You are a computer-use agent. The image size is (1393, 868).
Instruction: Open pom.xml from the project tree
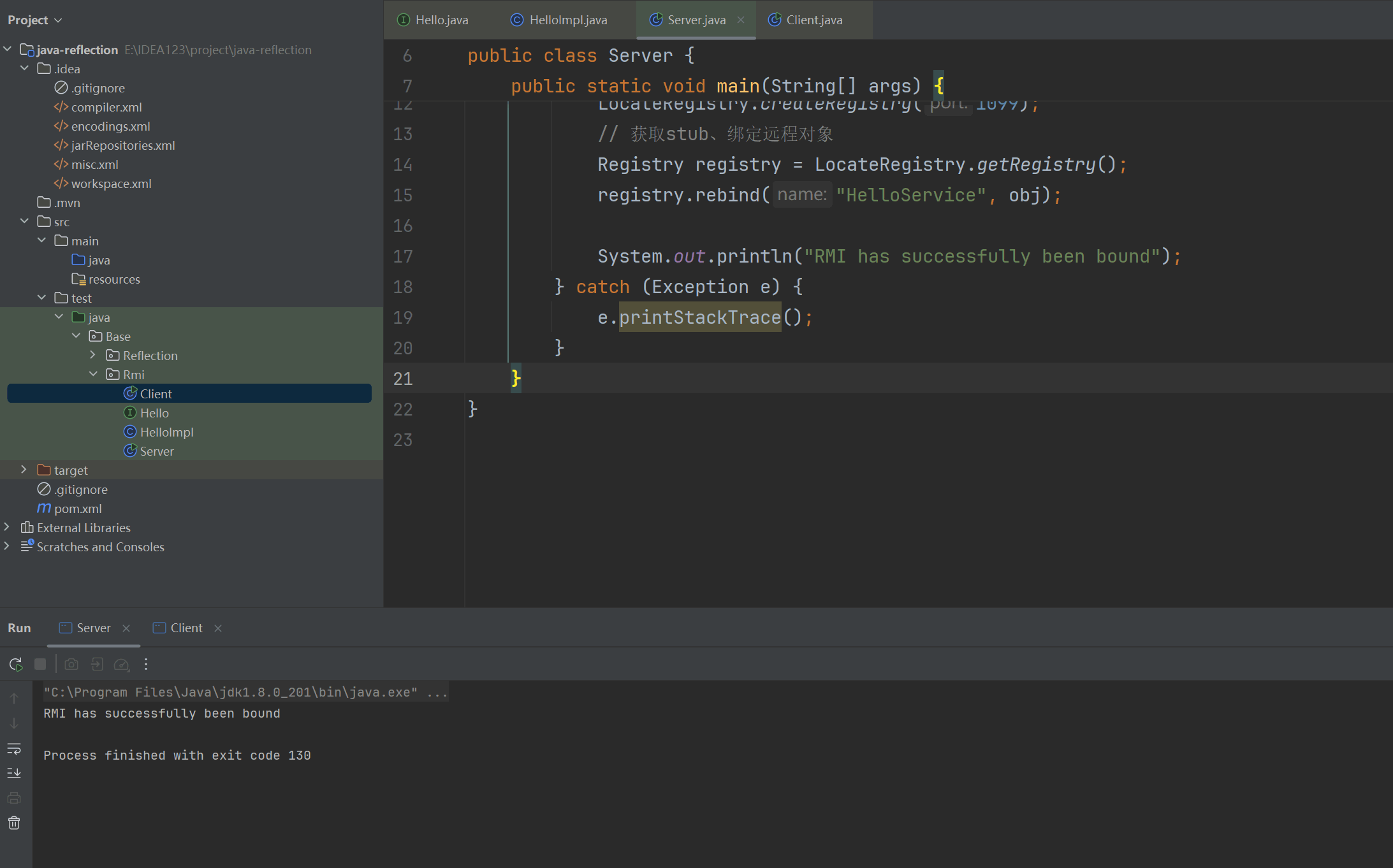click(77, 509)
